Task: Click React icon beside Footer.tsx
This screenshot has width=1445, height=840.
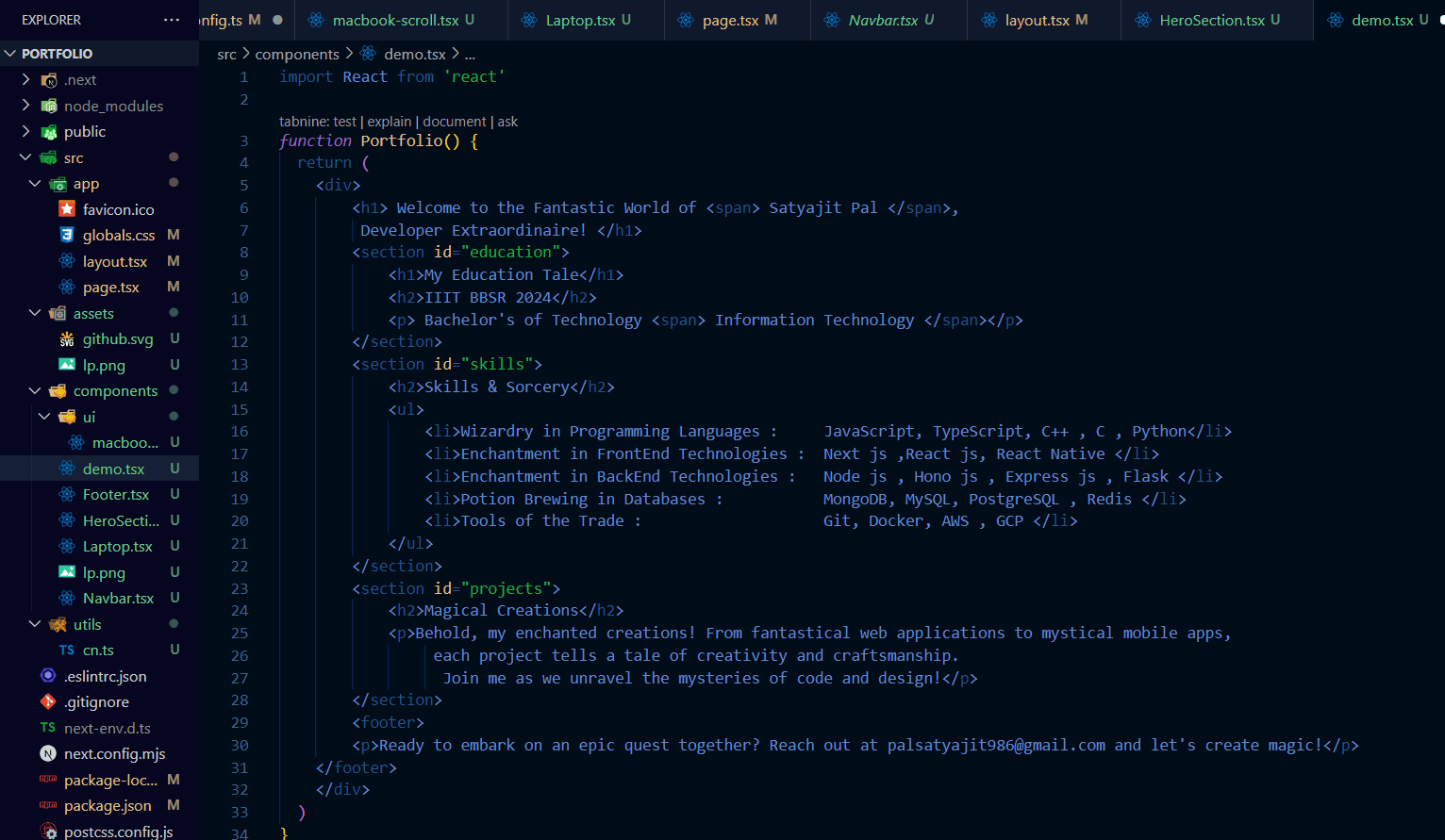Action: [x=67, y=494]
